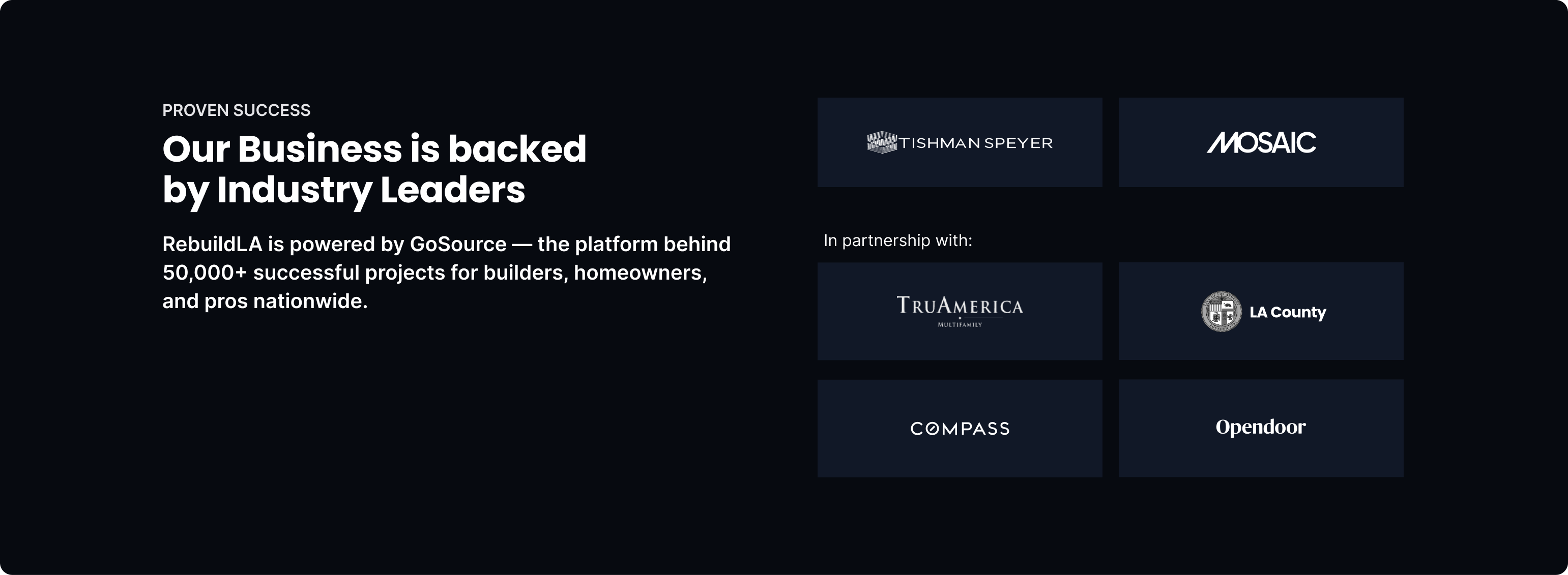Select the LA County text label
The image size is (1568, 575).
tap(1287, 312)
